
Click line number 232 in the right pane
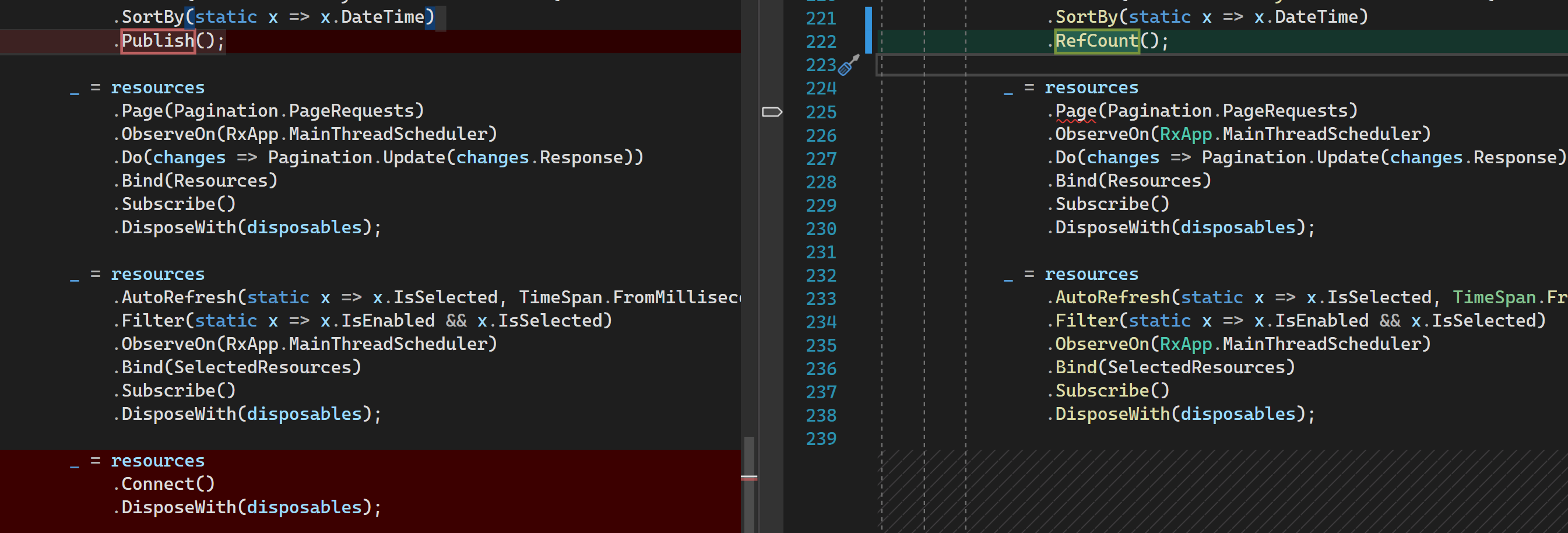[x=821, y=275]
